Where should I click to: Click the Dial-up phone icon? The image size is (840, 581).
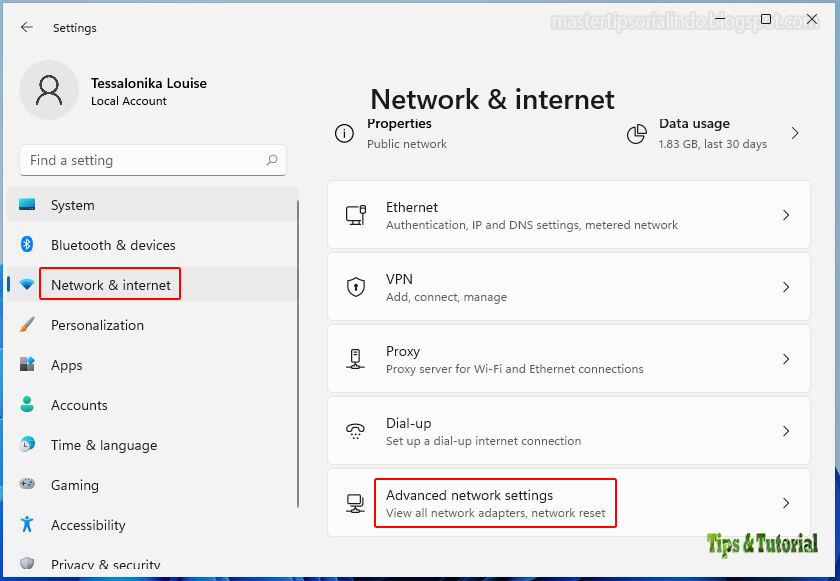pos(356,431)
